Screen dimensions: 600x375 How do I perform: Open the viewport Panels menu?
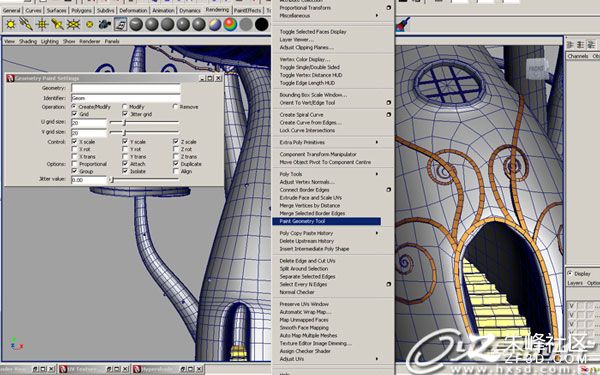click(x=112, y=41)
